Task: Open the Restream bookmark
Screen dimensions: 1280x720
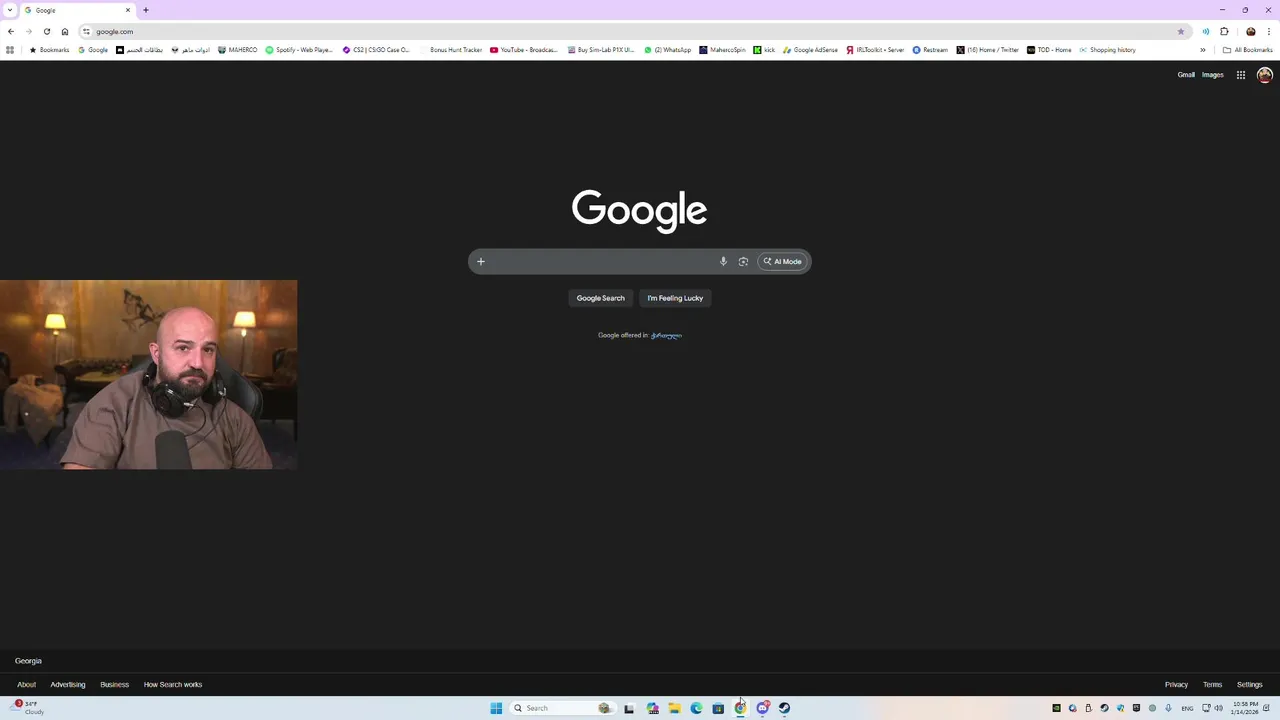Action: 930,50
